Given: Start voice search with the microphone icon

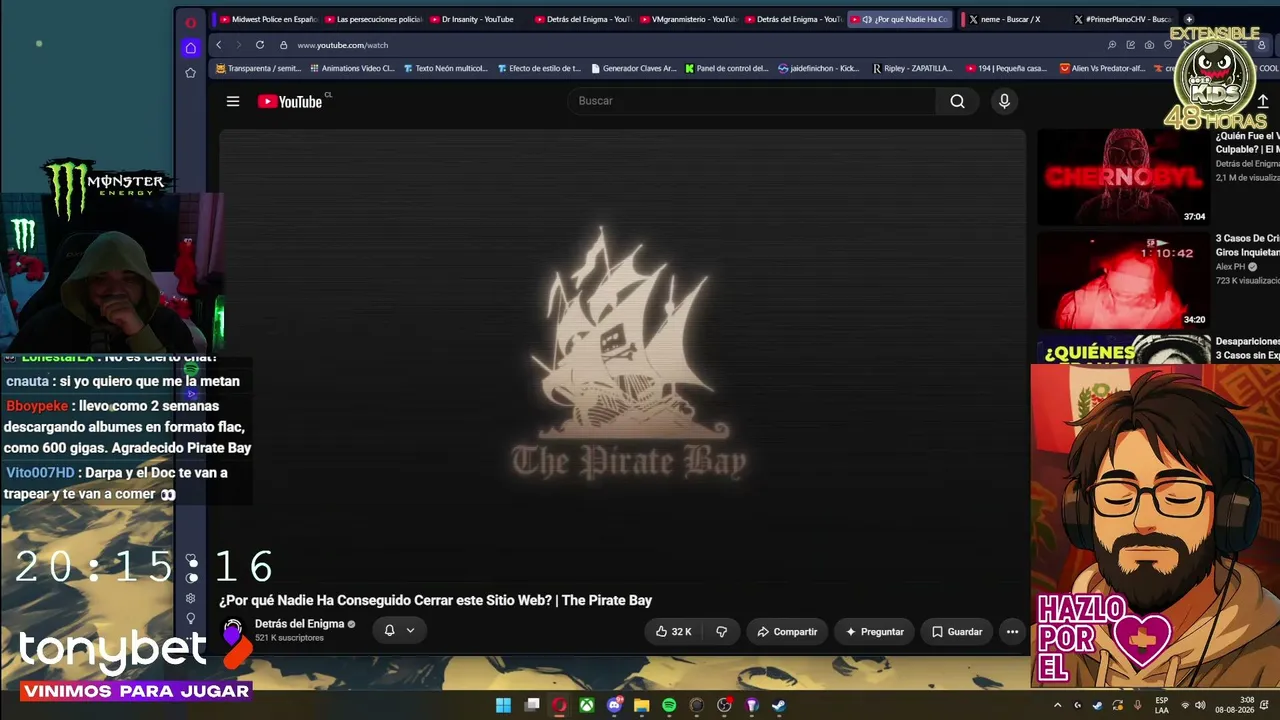Looking at the screenshot, I should click(1004, 101).
